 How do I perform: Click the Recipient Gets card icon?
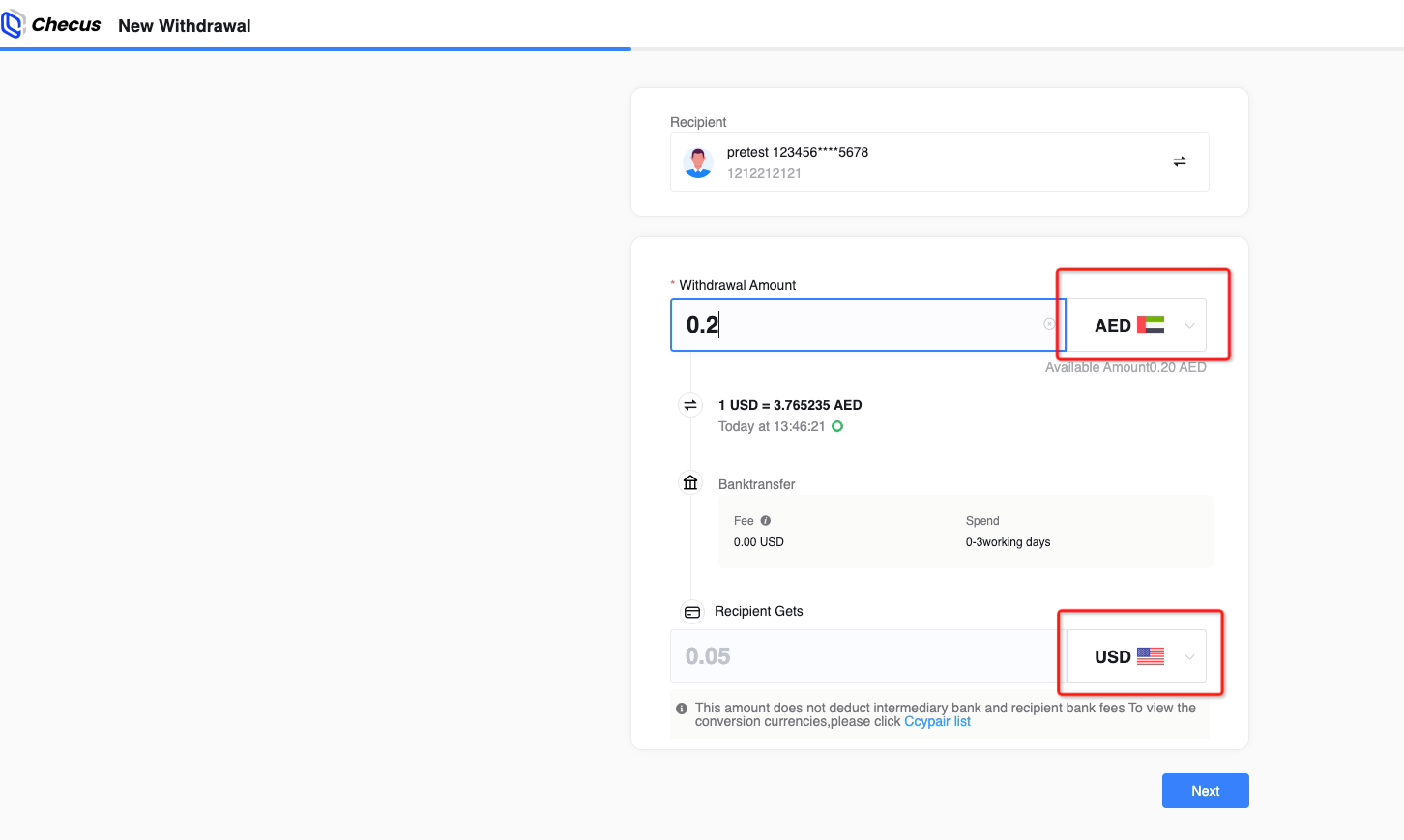[x=692, y=612]
